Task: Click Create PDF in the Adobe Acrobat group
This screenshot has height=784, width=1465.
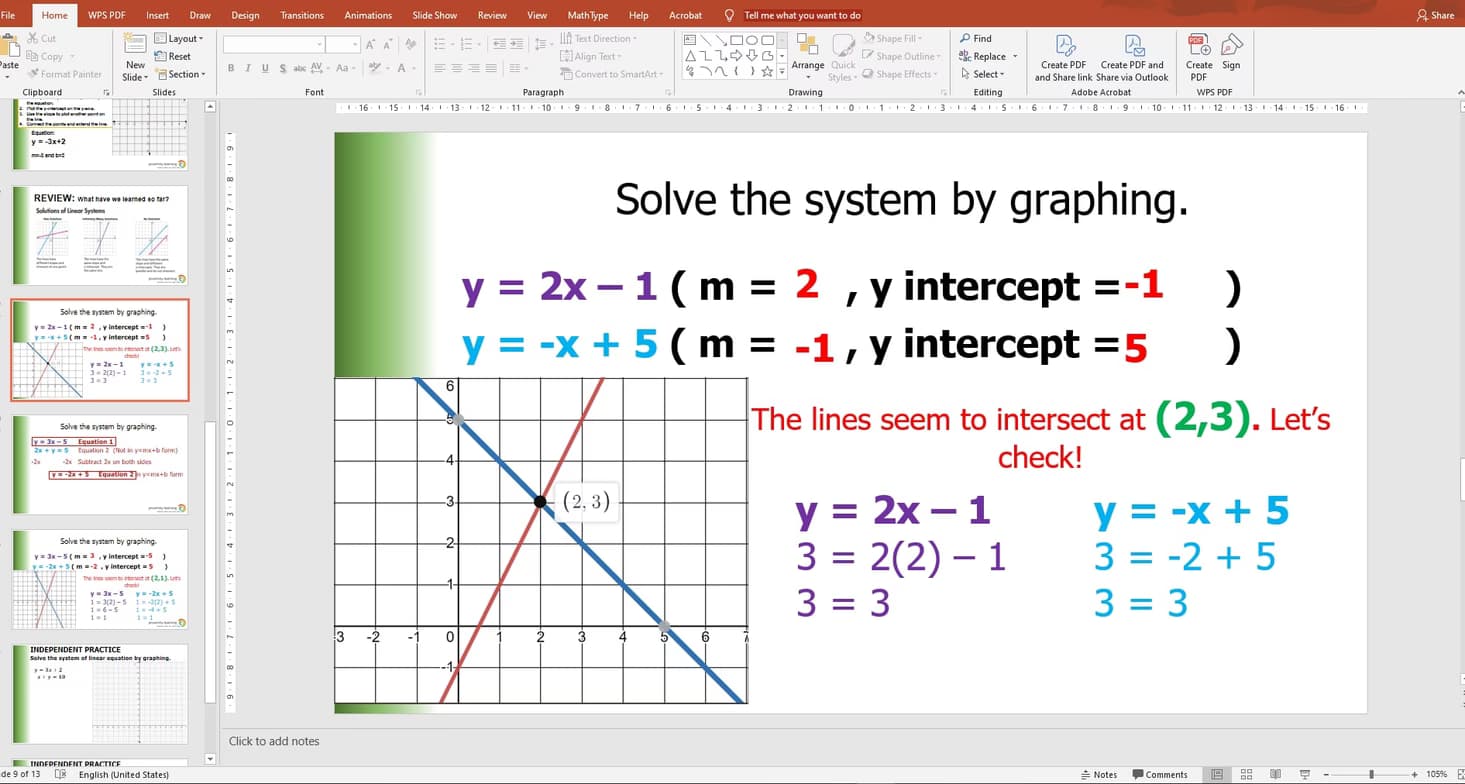Action: click(1063, 55)
